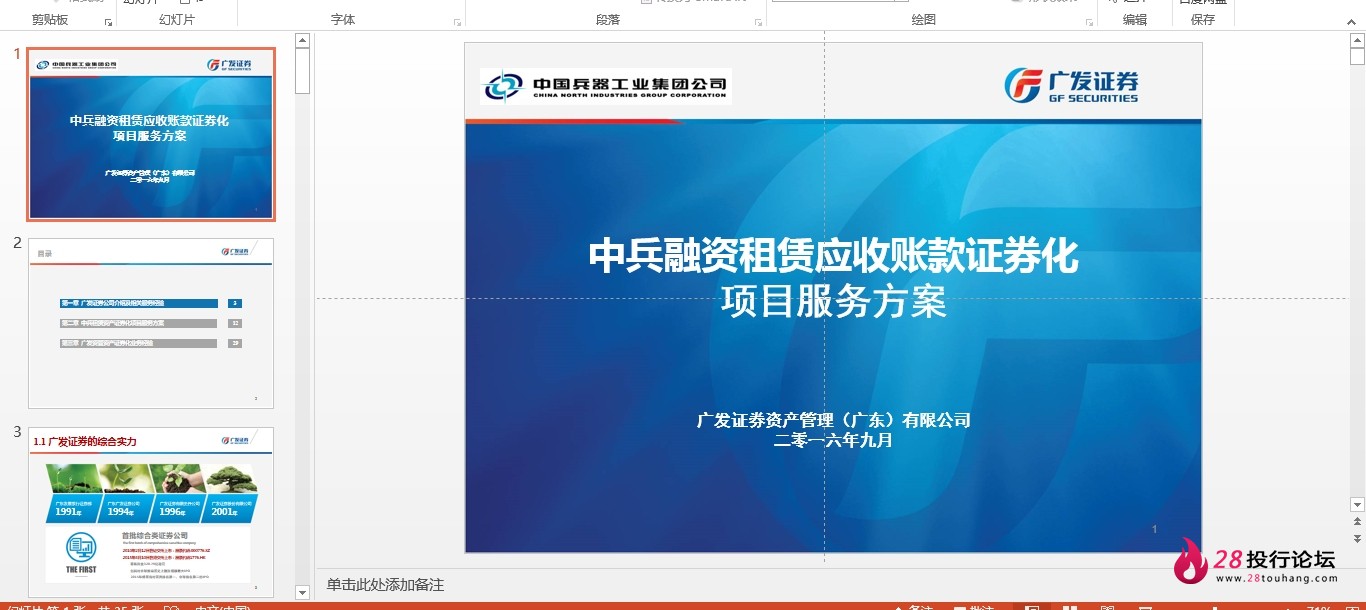Click thumbnail pane scrollbar up arrow
This screenshot has height=610, width=1366.
[302, 40]
